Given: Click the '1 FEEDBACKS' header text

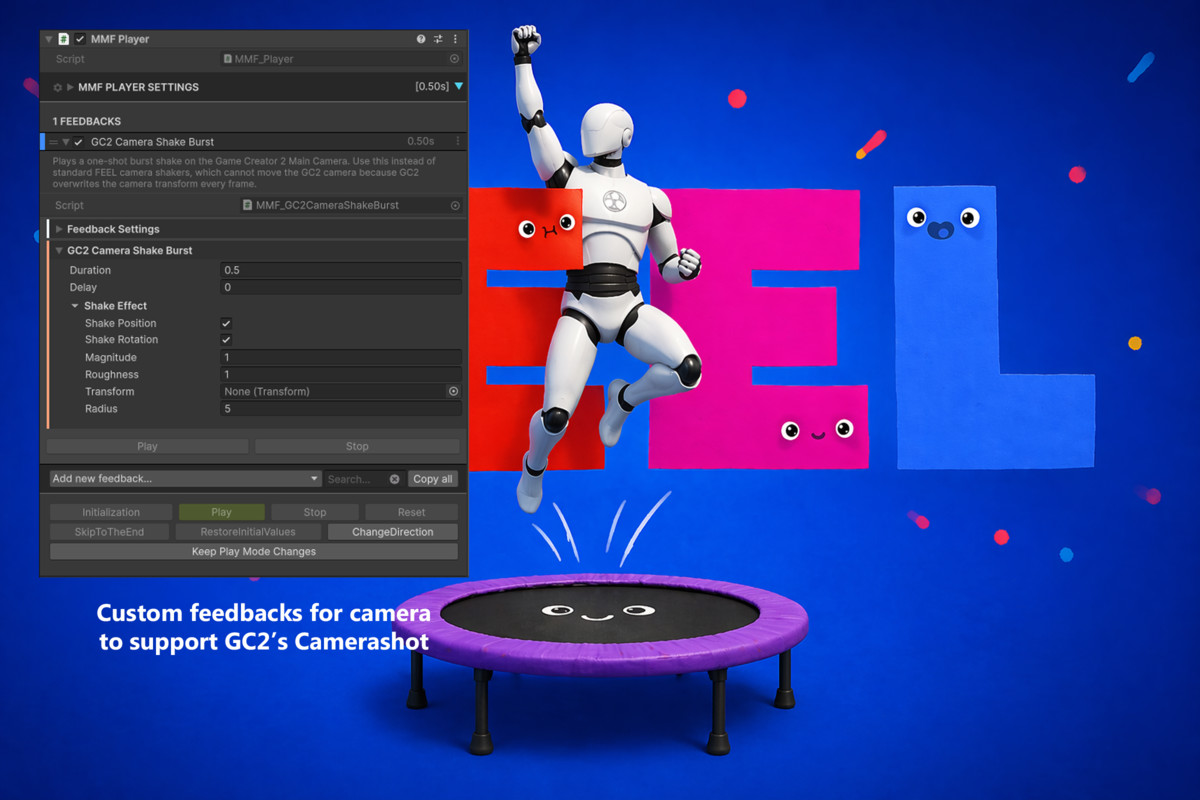Looking at the screenshot, I should 87,121.
